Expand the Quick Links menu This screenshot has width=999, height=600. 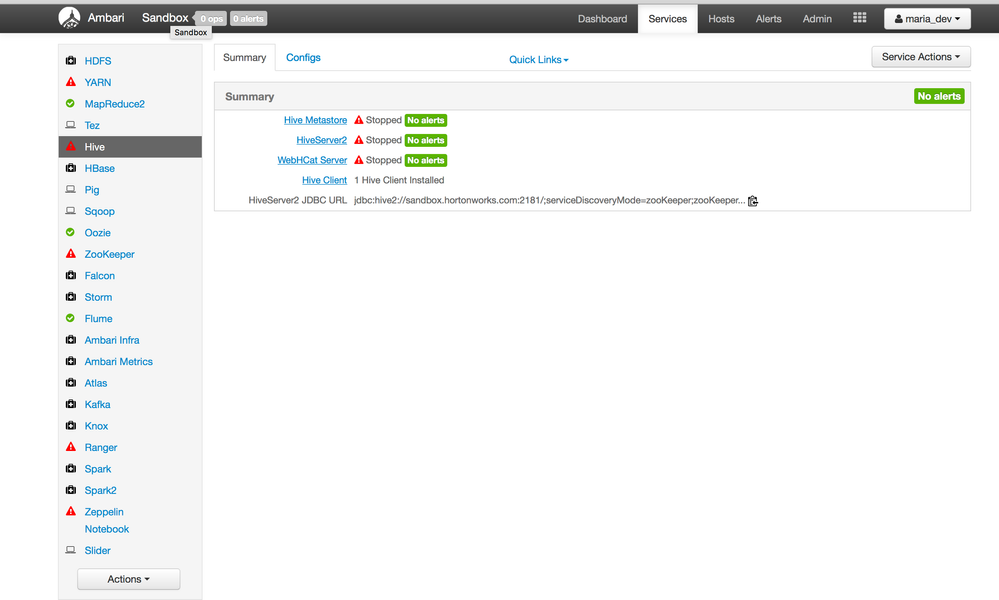click(x=538, y=59)
